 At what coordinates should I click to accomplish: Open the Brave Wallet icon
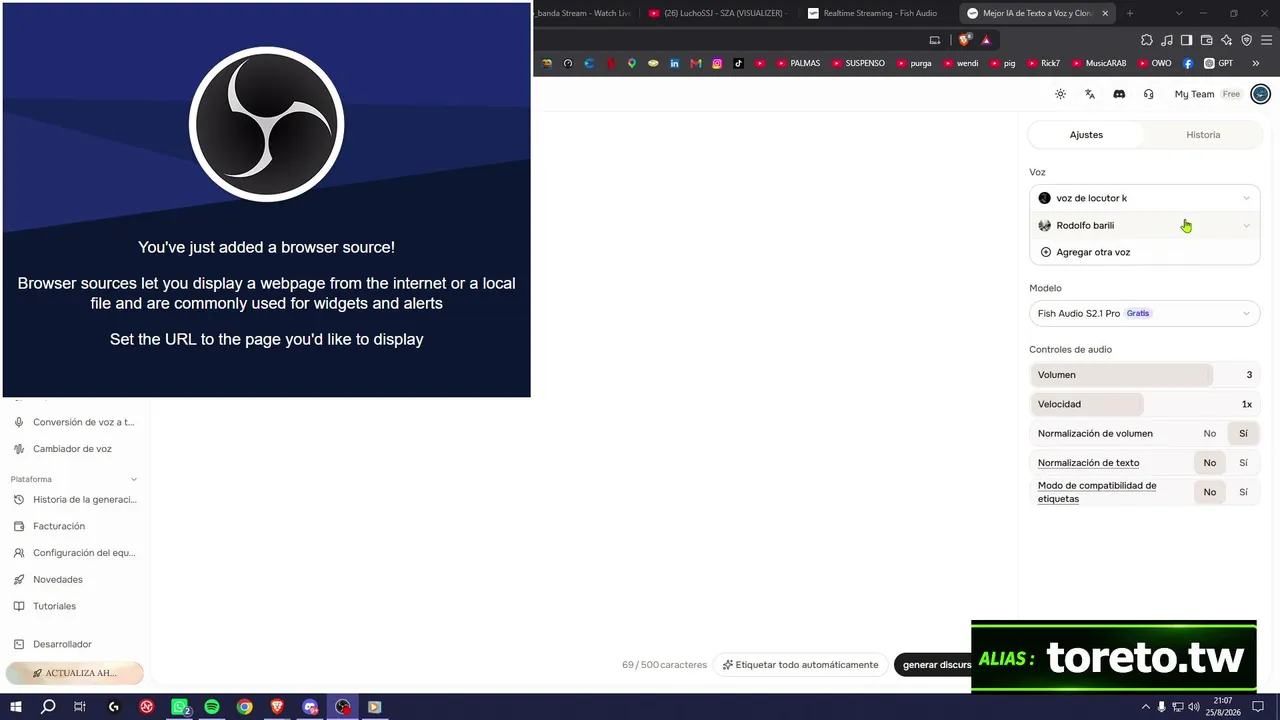(x=1206, y=40)
